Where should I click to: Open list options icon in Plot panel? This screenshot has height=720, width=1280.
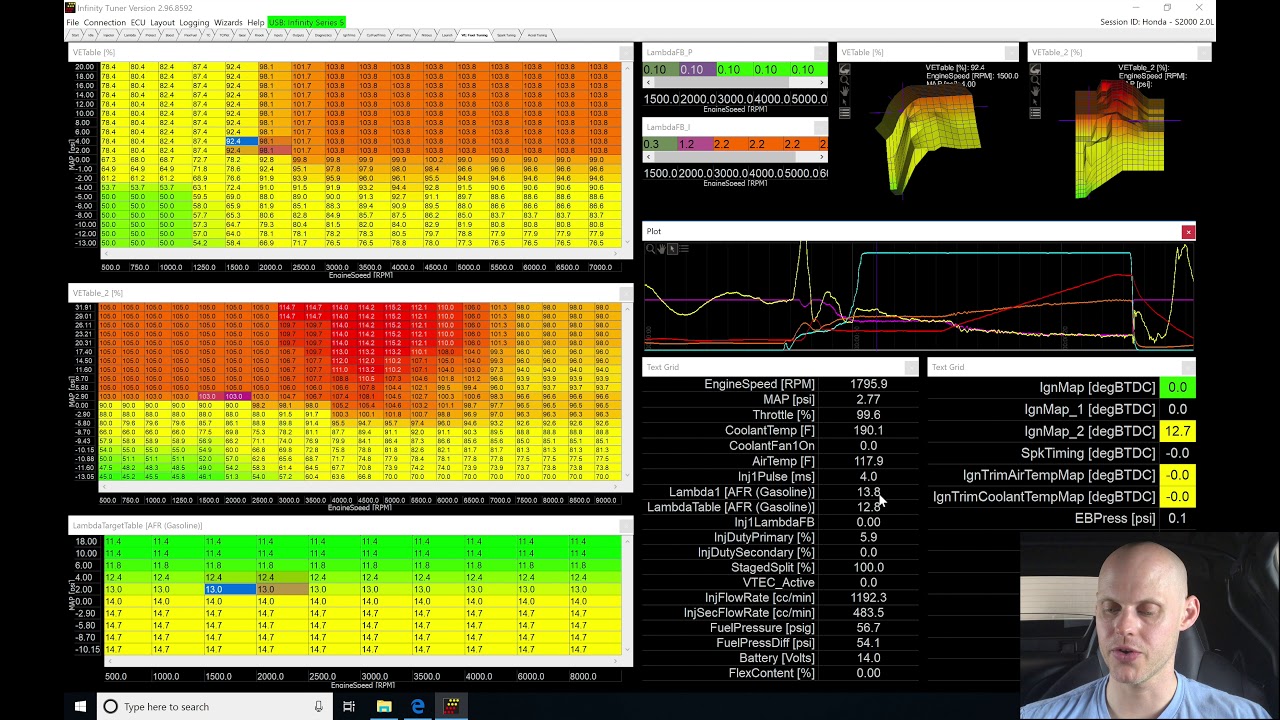click(x=684, y=249)
